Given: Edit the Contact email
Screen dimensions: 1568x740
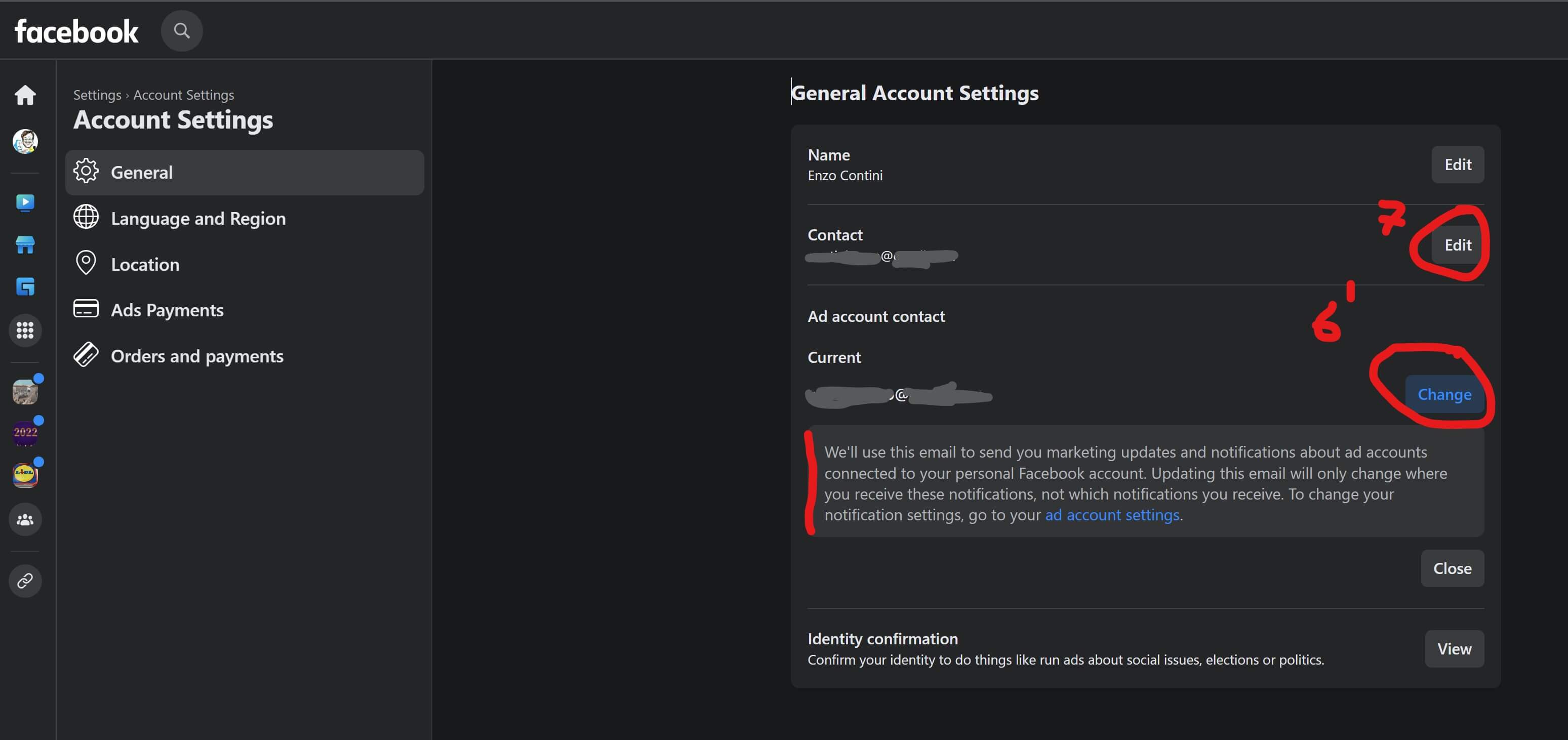Looking at the screenshot, I should 1457,244.
